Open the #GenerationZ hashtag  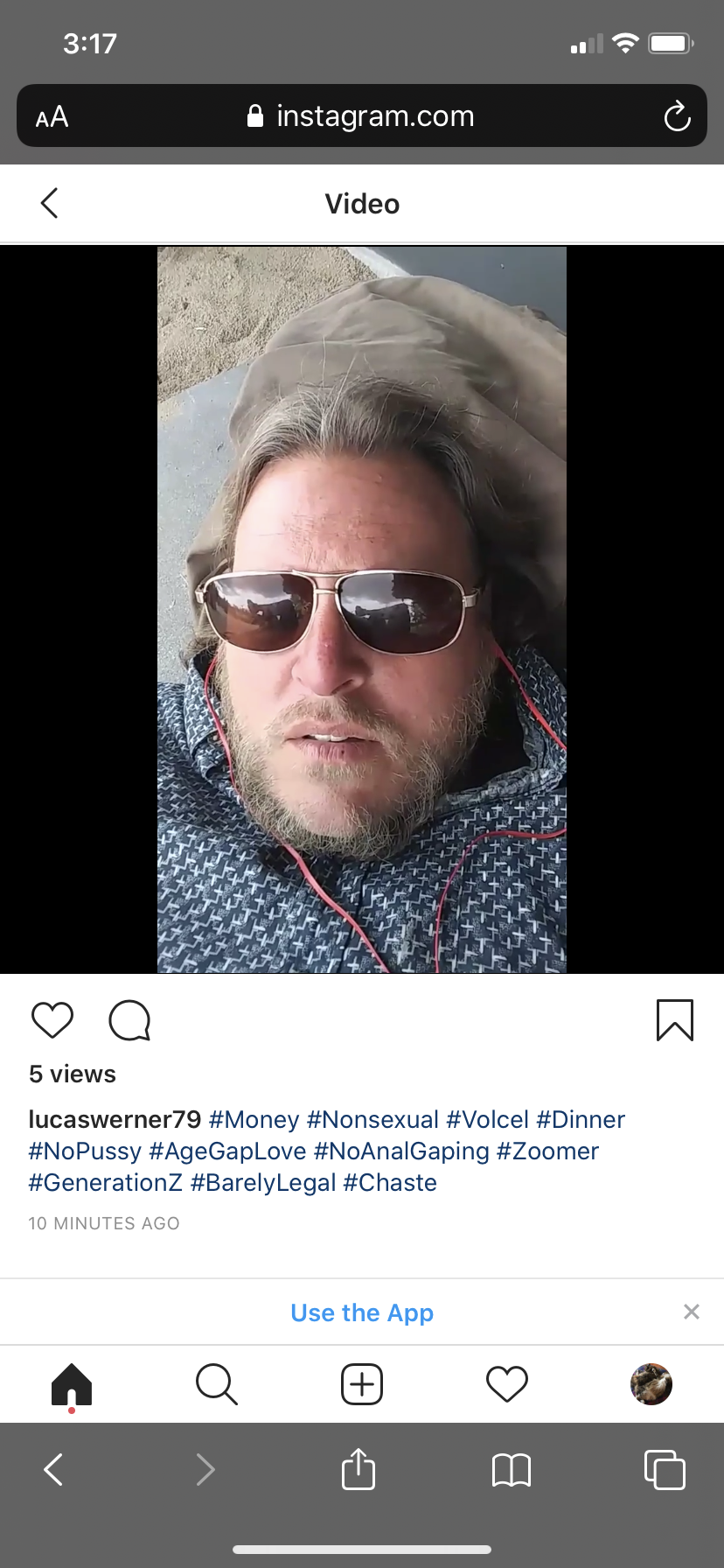click(106, 1183)
